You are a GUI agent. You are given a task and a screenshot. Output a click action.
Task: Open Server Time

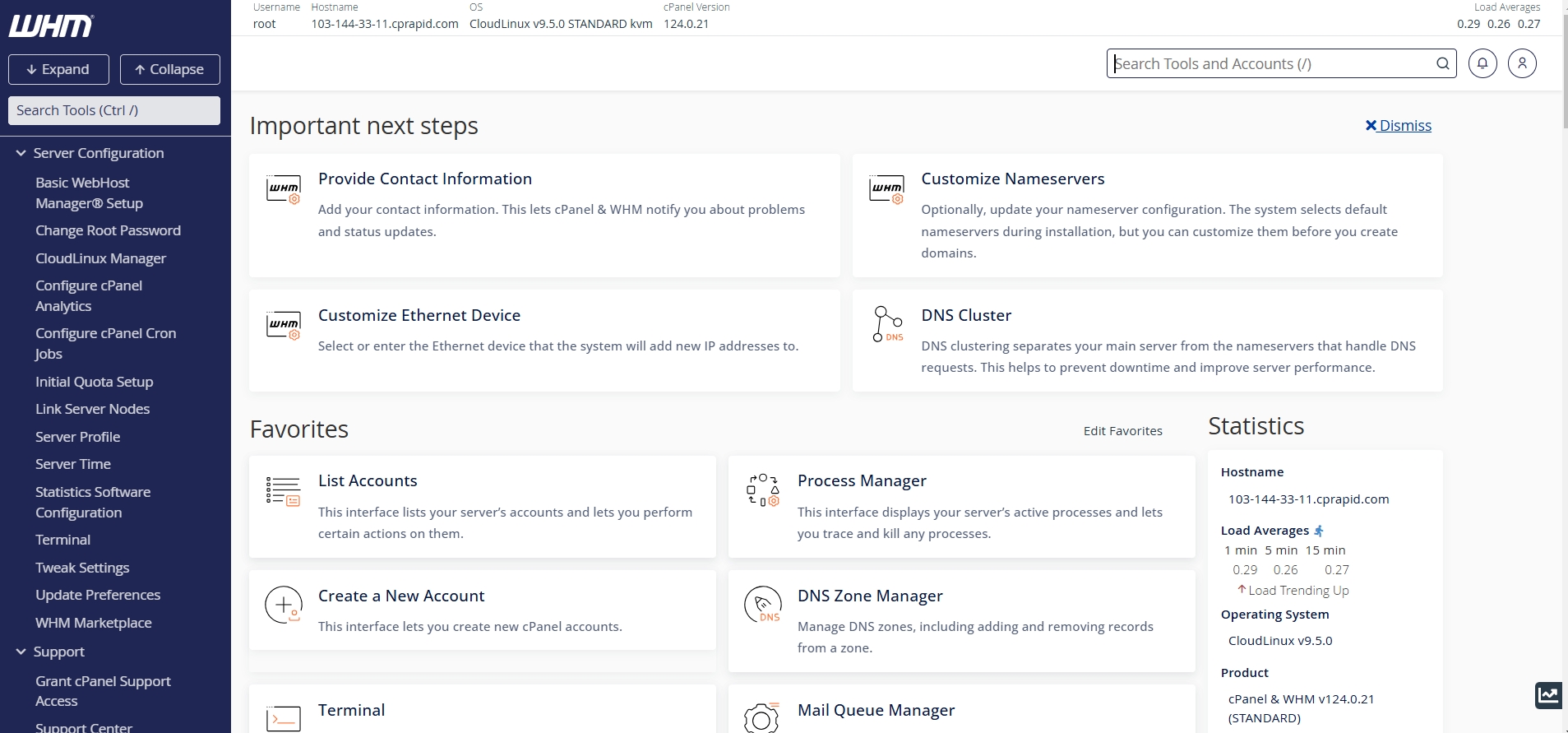pos(72,464)
